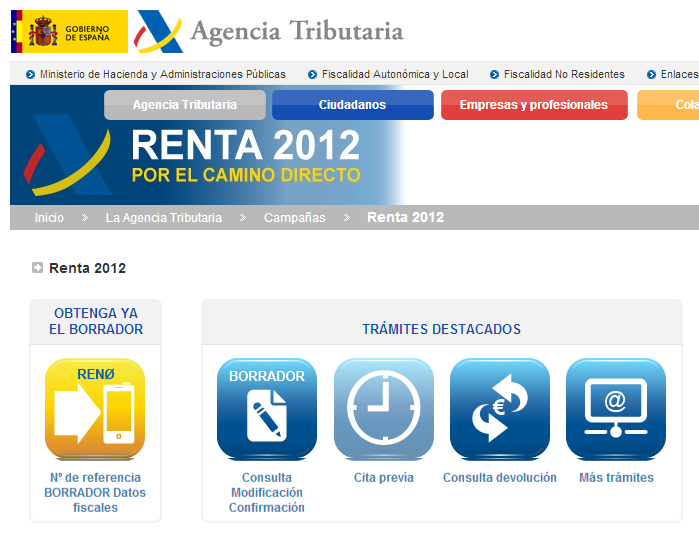Viewport: 699px width, 535px height.
Task: Open the partially visible orange Cola tab
Action: [668, 105]
